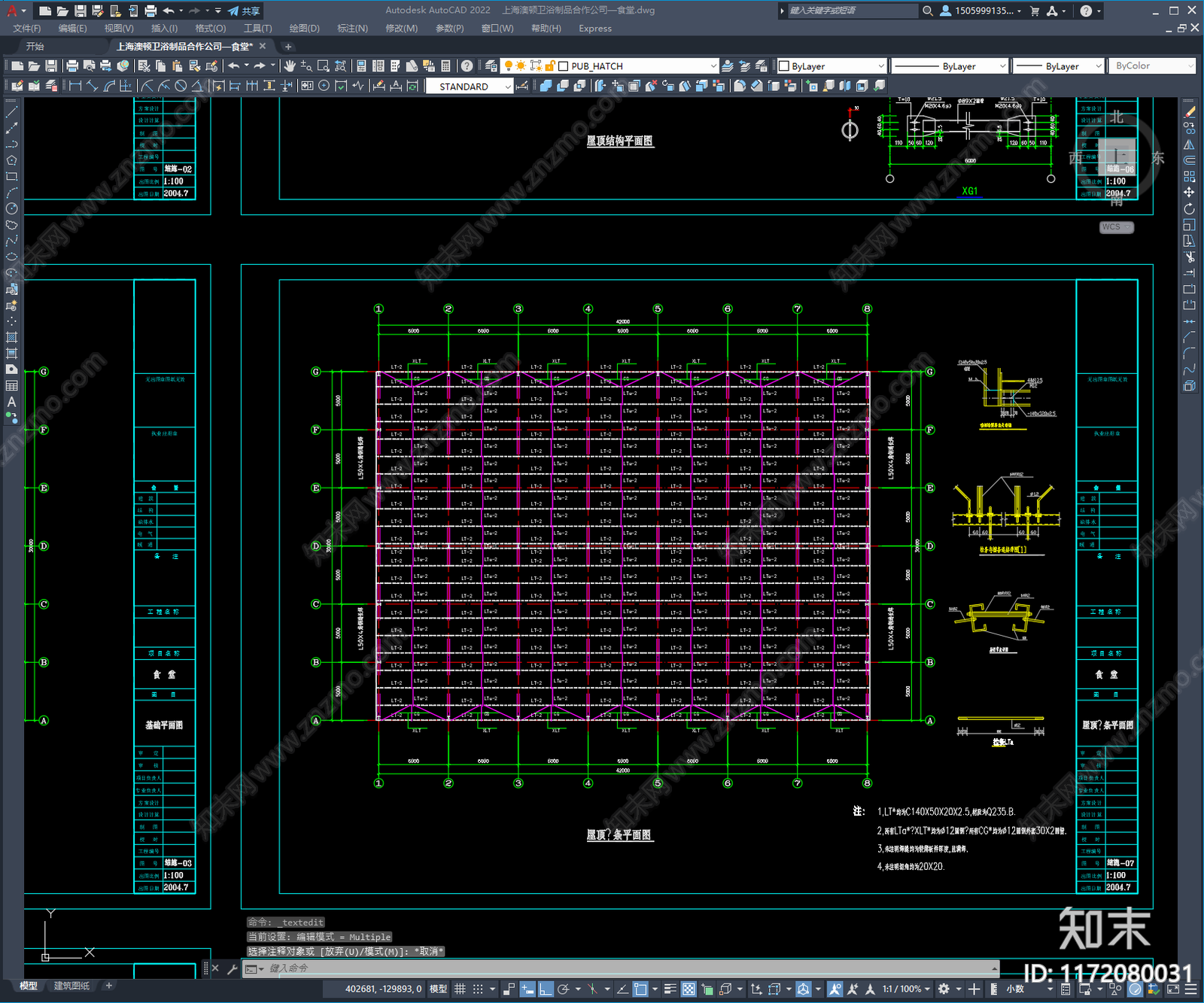Toggle annotation visibility in status bar

coord(835,989)
